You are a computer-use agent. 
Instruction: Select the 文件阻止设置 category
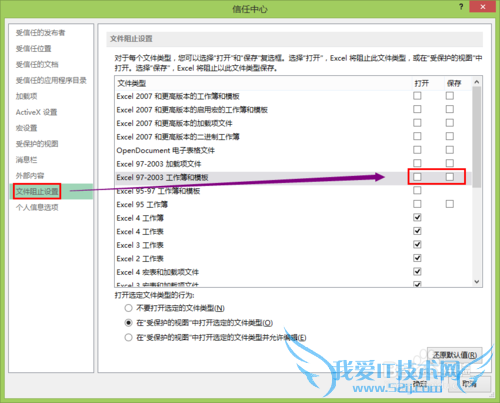tap(37, 191)
